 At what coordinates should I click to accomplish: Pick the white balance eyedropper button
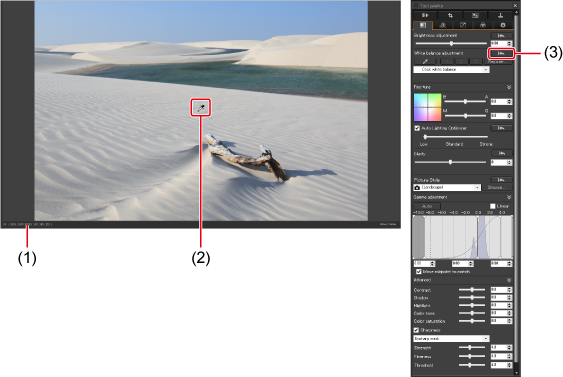[x=425, y=62]
